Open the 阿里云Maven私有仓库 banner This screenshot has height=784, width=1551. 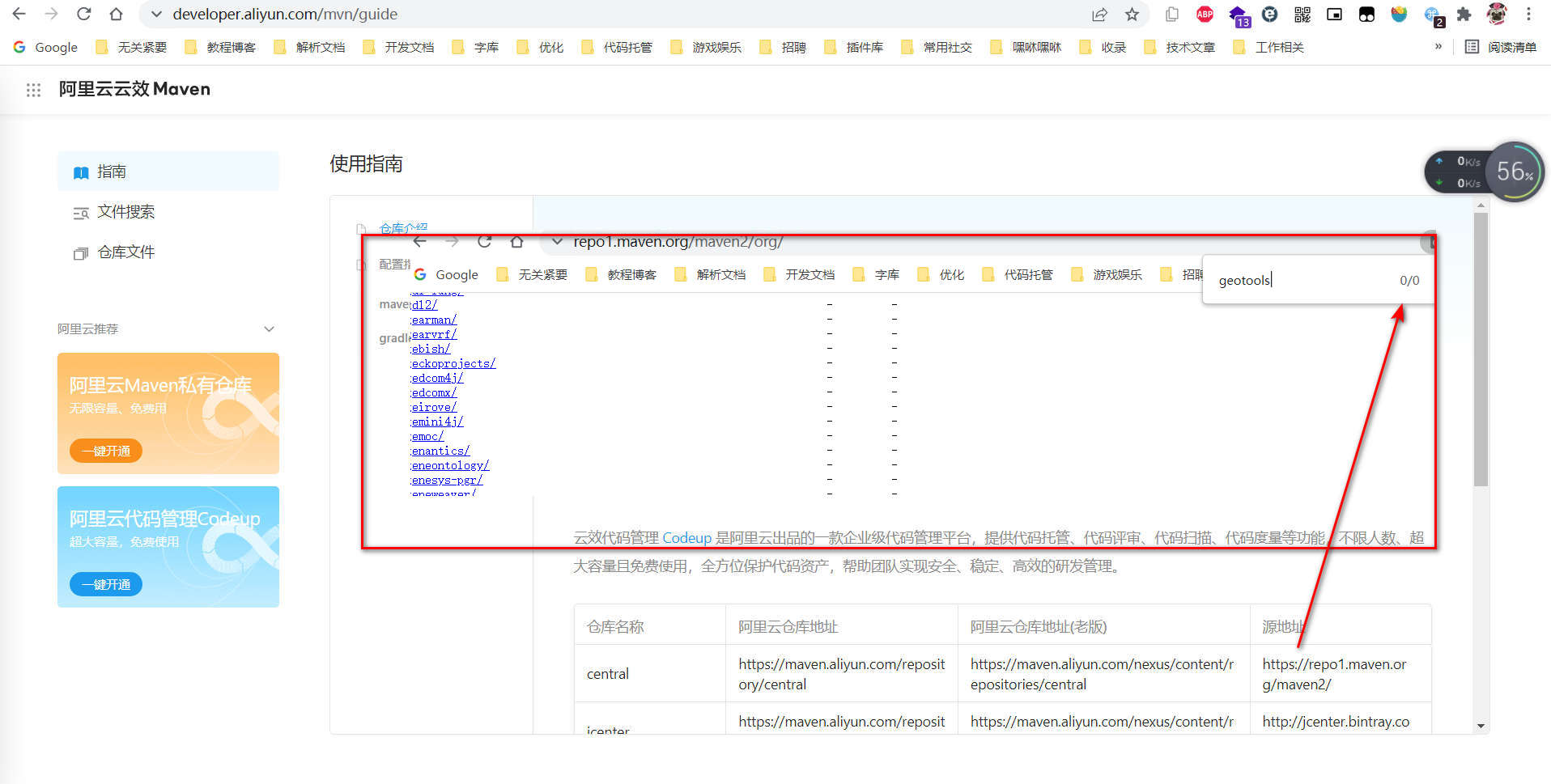[168, 413]
